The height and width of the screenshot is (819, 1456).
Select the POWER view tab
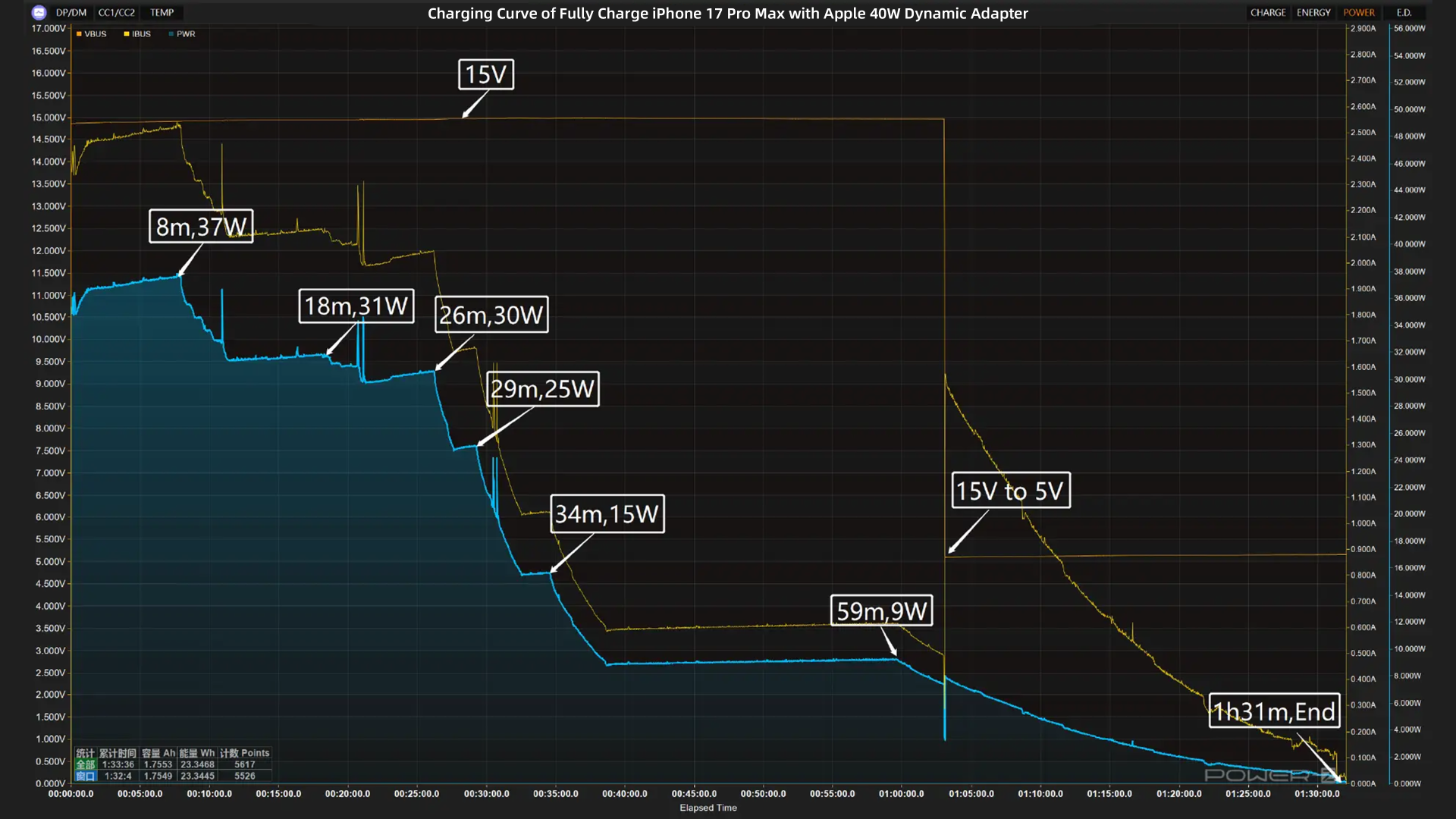(x=1359, y=13)
